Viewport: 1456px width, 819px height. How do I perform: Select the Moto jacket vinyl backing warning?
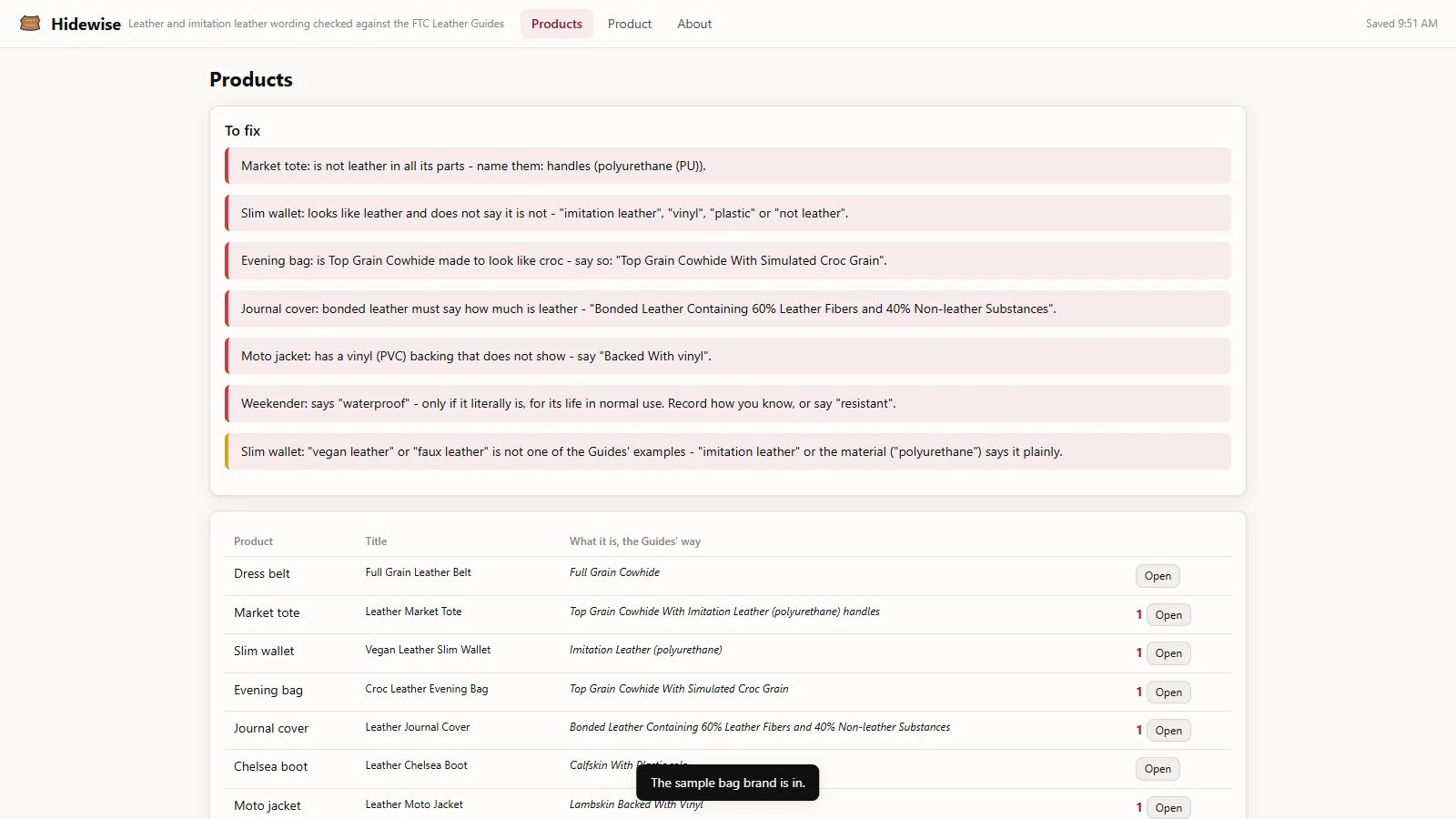click(x=728, y=356)
